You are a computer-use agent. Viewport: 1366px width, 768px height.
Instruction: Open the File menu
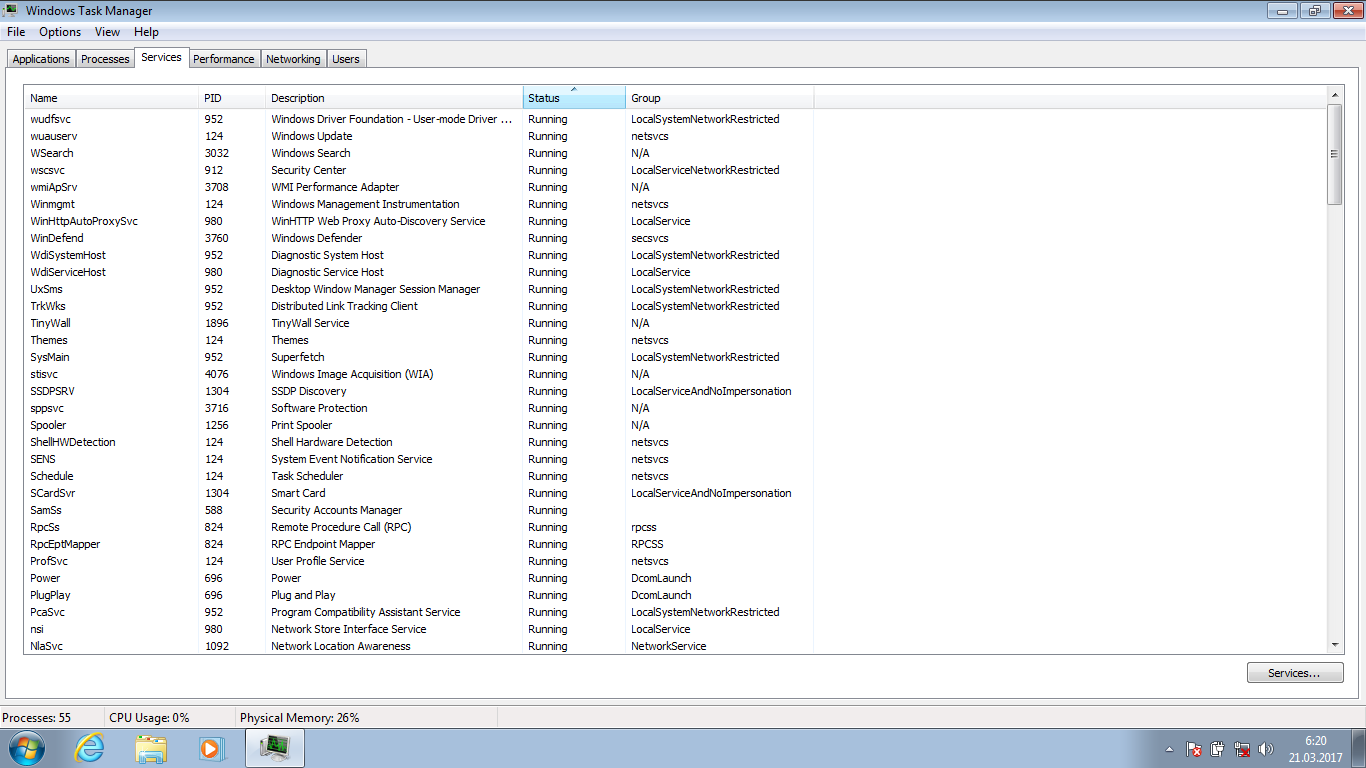[16, 32]
